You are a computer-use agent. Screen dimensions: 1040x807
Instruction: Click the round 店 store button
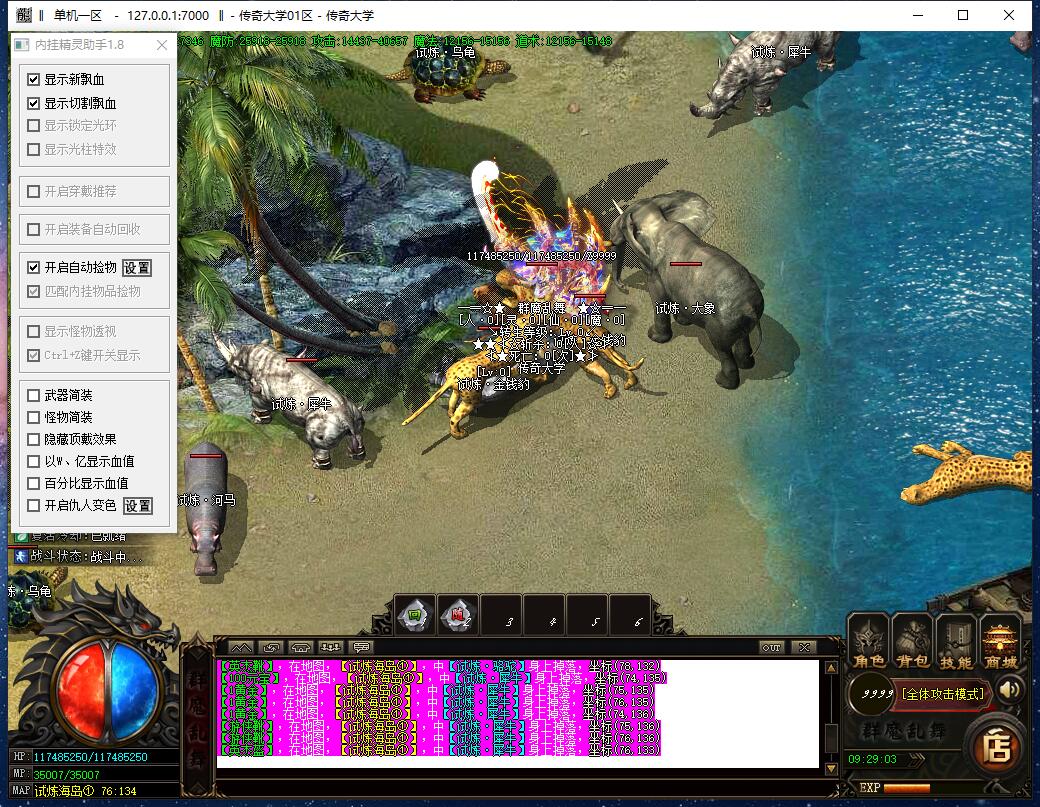pyautogui.click(x=996, y=747)
